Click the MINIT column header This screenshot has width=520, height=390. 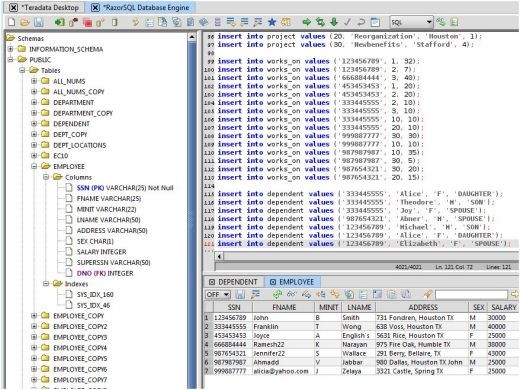[x=328, y=307]
